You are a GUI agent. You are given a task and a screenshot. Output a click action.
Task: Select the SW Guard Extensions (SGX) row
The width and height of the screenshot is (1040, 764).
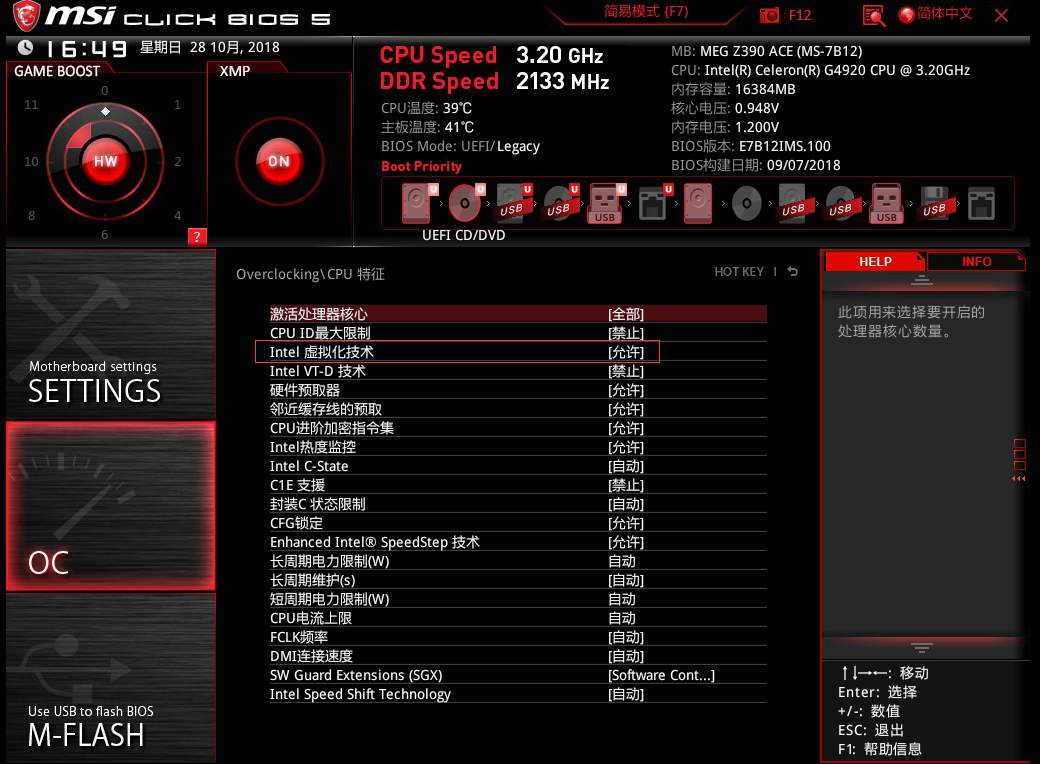click(518, 675)
